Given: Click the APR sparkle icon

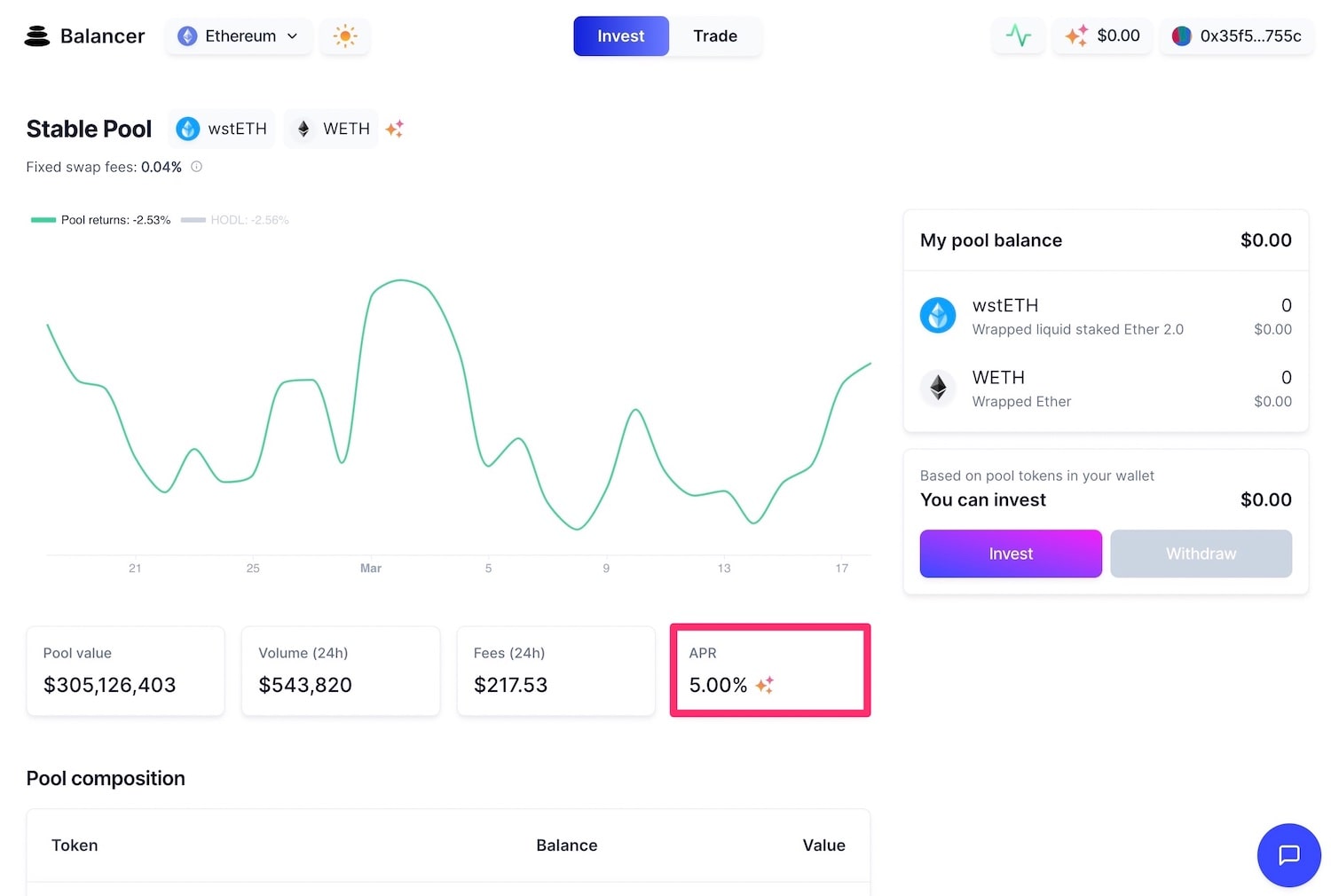Looking at the screenshot, I should 765,685.
